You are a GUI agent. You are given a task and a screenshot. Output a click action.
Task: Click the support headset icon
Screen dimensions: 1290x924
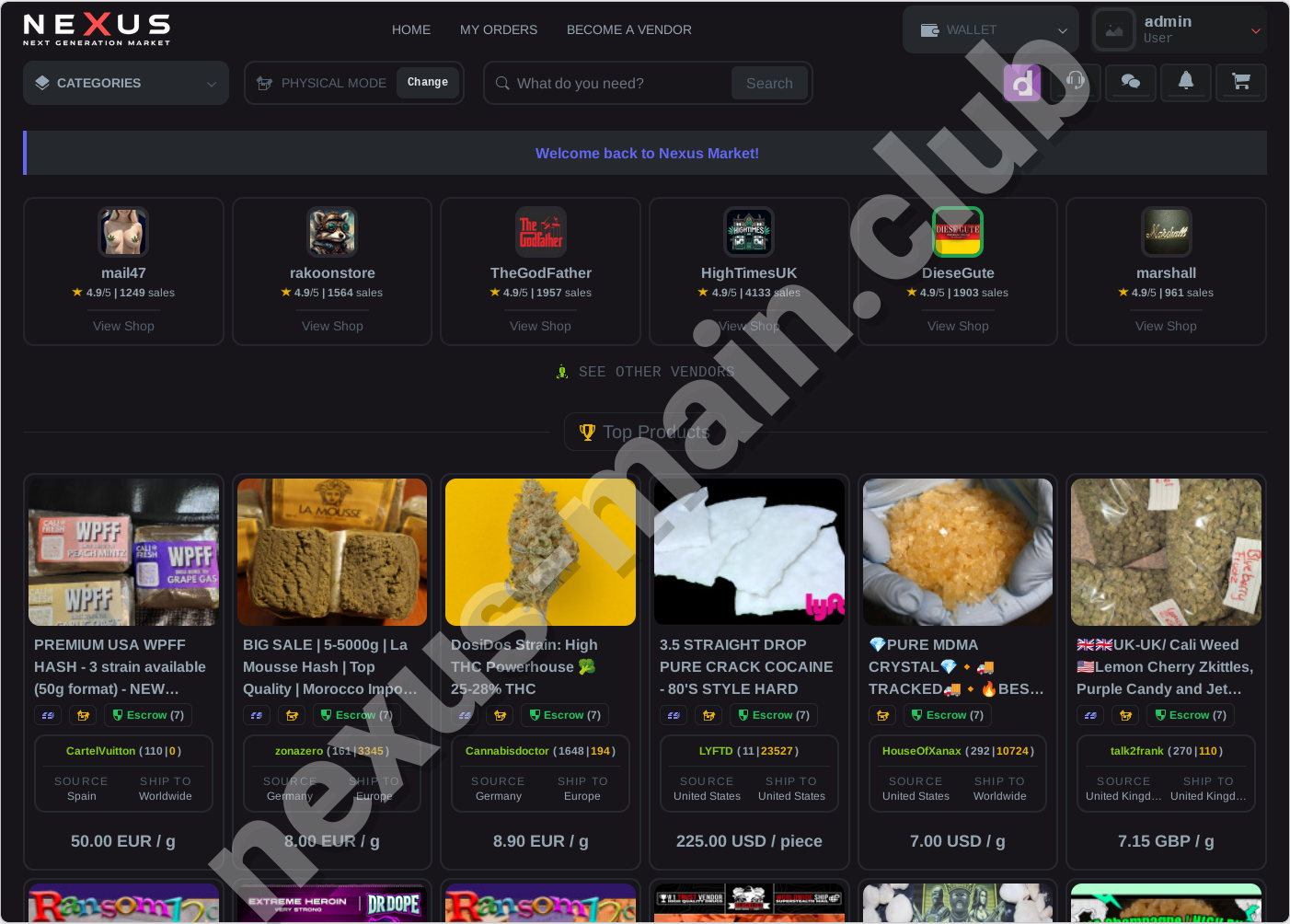(1076, 82)
